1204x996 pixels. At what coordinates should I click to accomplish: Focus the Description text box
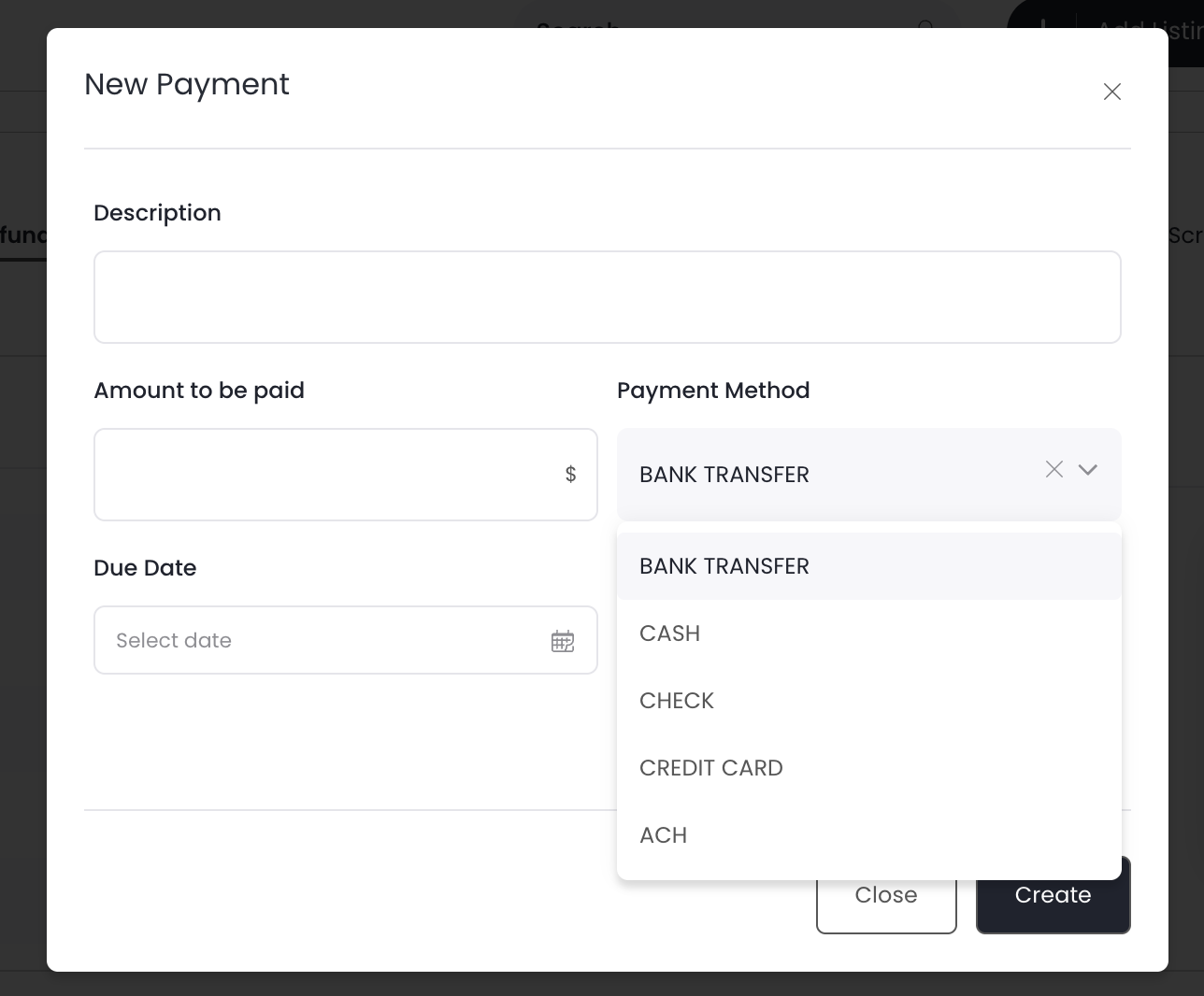click(608, 297)
